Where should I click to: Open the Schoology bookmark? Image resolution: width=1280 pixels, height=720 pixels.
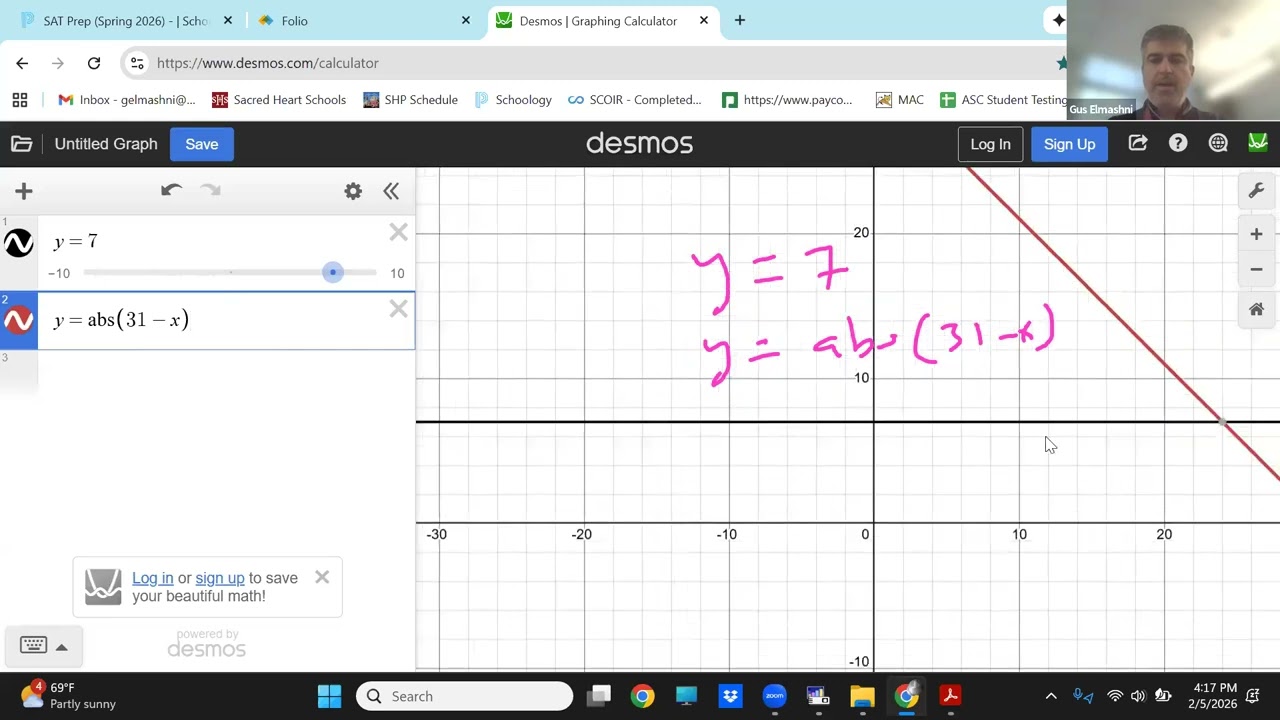(x=513, y=100)
